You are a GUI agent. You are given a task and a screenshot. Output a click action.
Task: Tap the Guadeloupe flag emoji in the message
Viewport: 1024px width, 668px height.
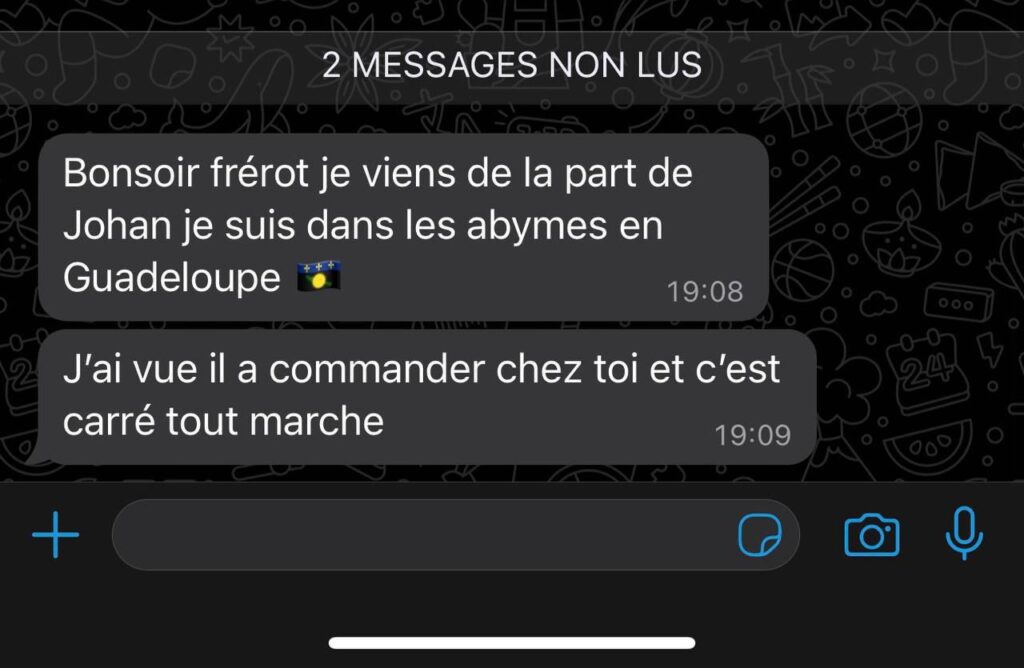[319, 276]
